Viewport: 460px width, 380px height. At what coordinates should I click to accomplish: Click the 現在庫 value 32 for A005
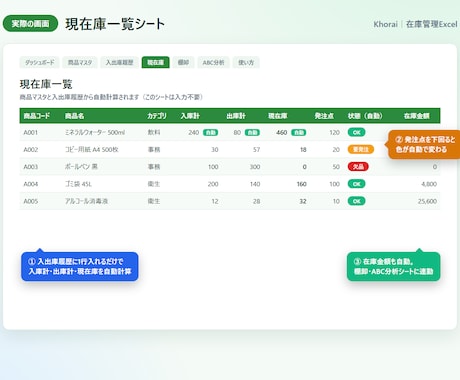(x=303, y=201)
